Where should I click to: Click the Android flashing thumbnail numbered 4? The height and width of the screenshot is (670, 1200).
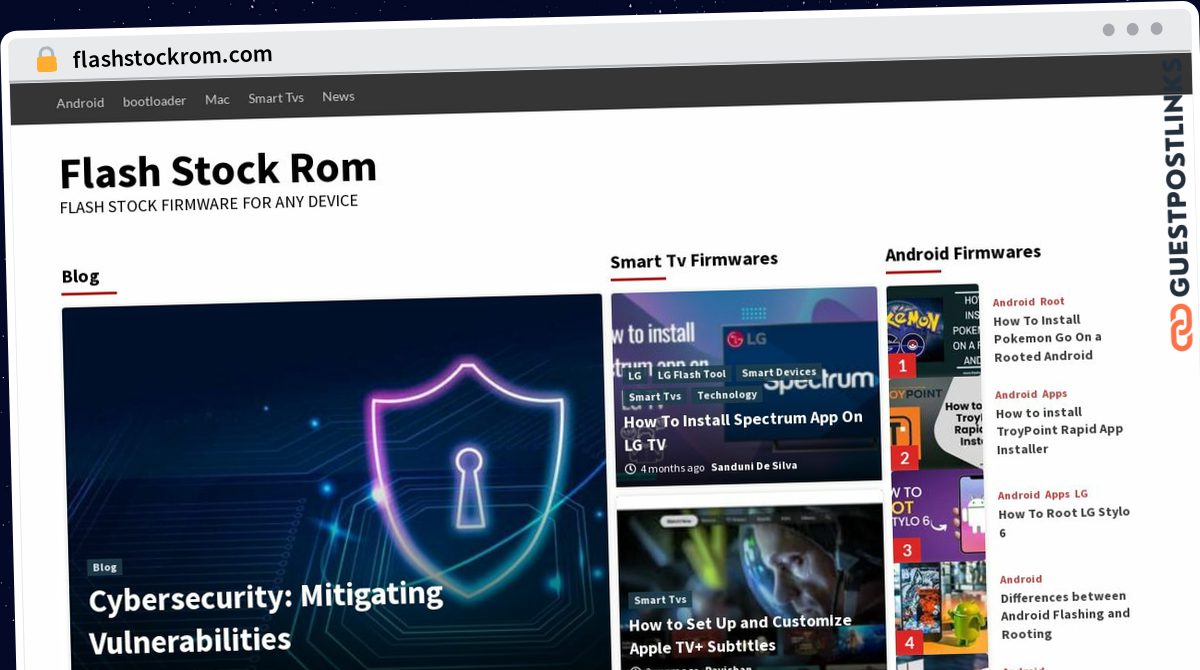[941, 608]
